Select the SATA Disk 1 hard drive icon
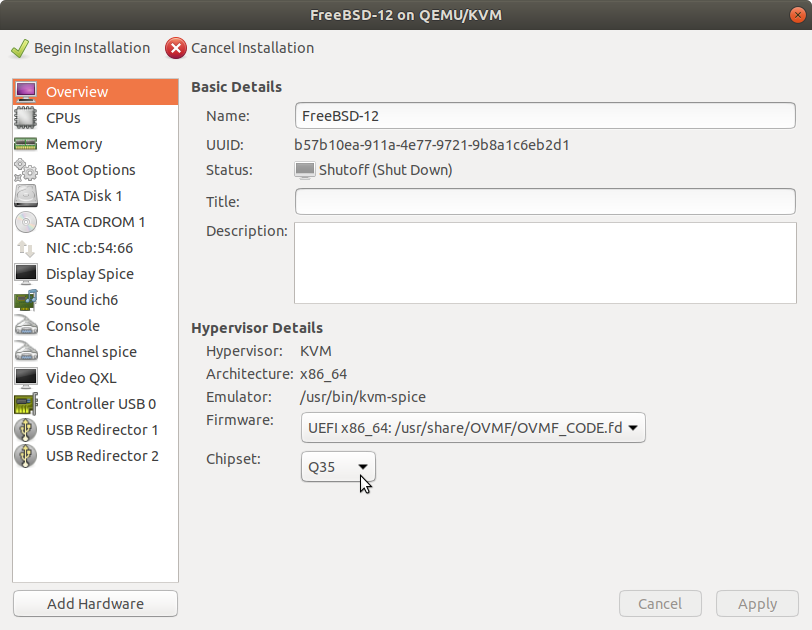812x630 pixels. tap(26, 196)
